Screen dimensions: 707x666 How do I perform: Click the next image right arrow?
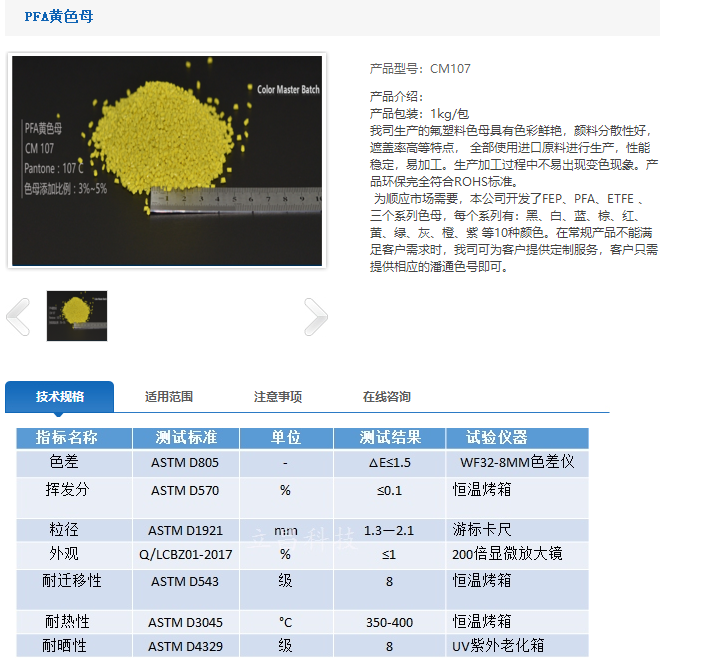315,317
